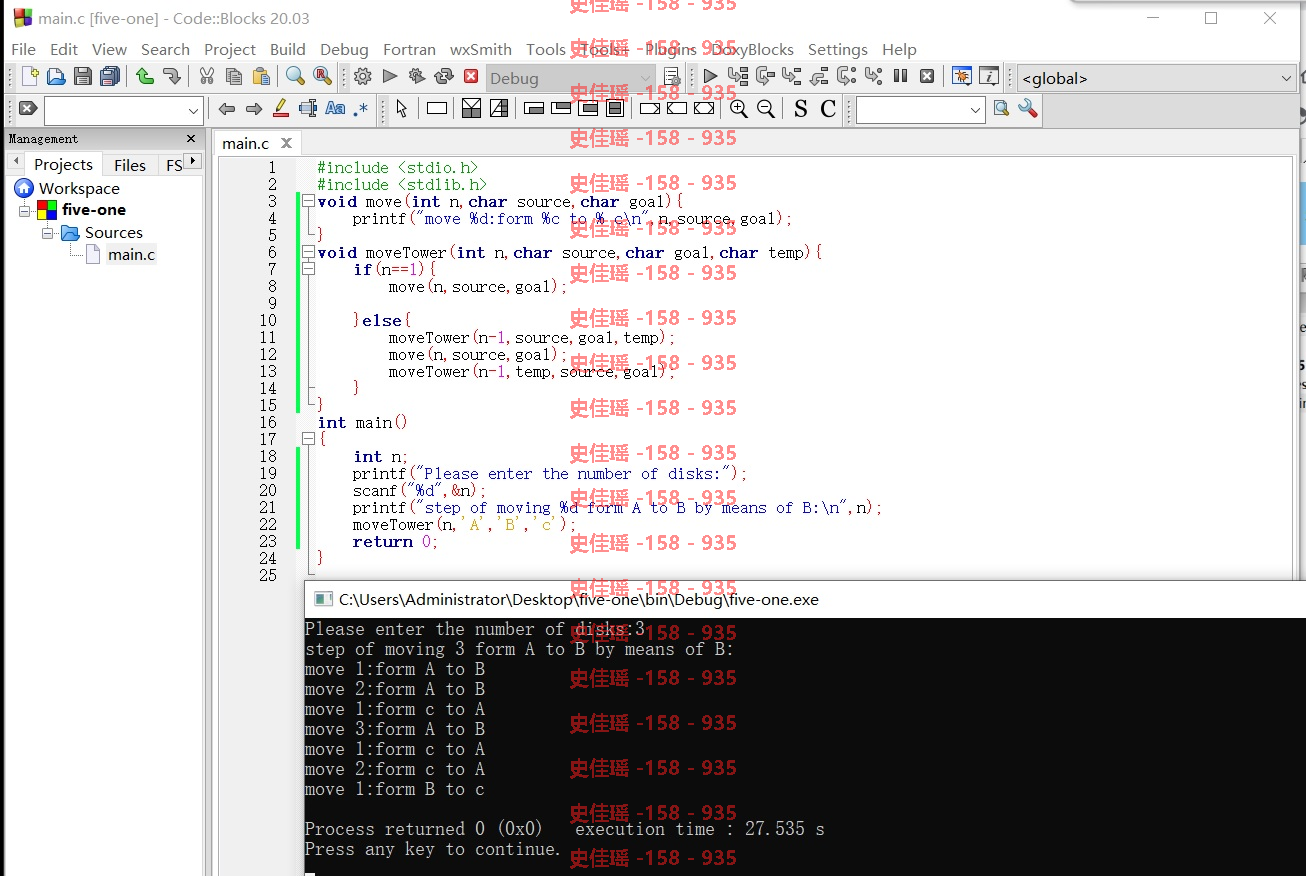Open the combo box beside C button
Viewport: 1306px width, 876px height.
(920, 110)
